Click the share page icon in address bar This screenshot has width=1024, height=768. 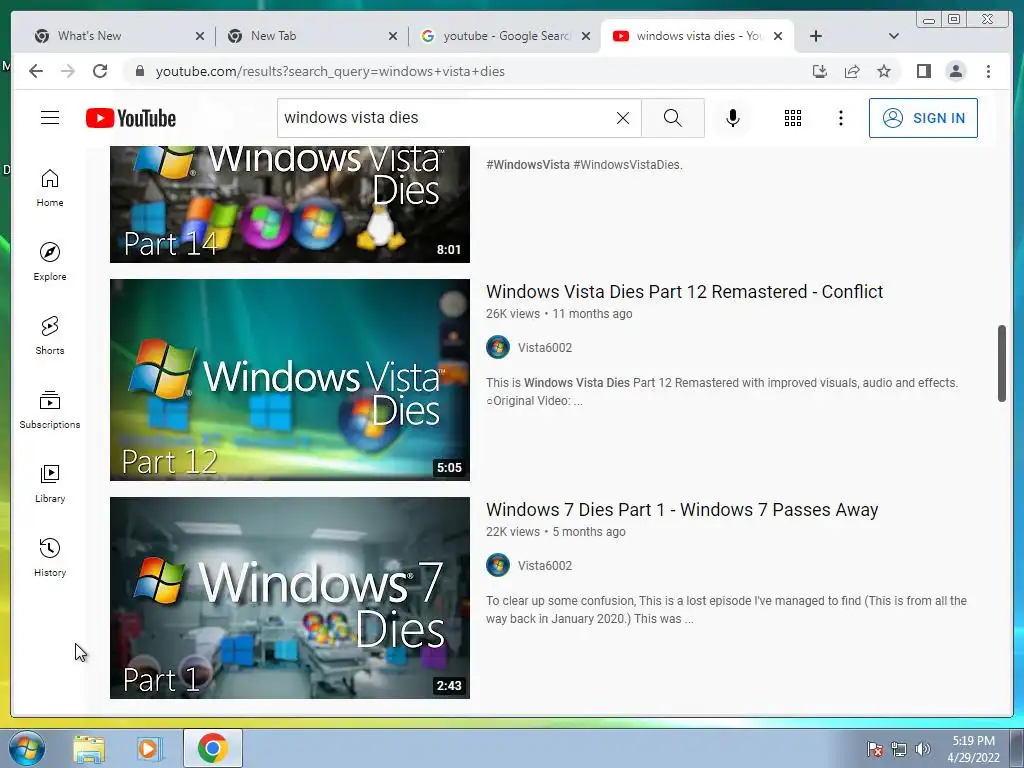852,71
